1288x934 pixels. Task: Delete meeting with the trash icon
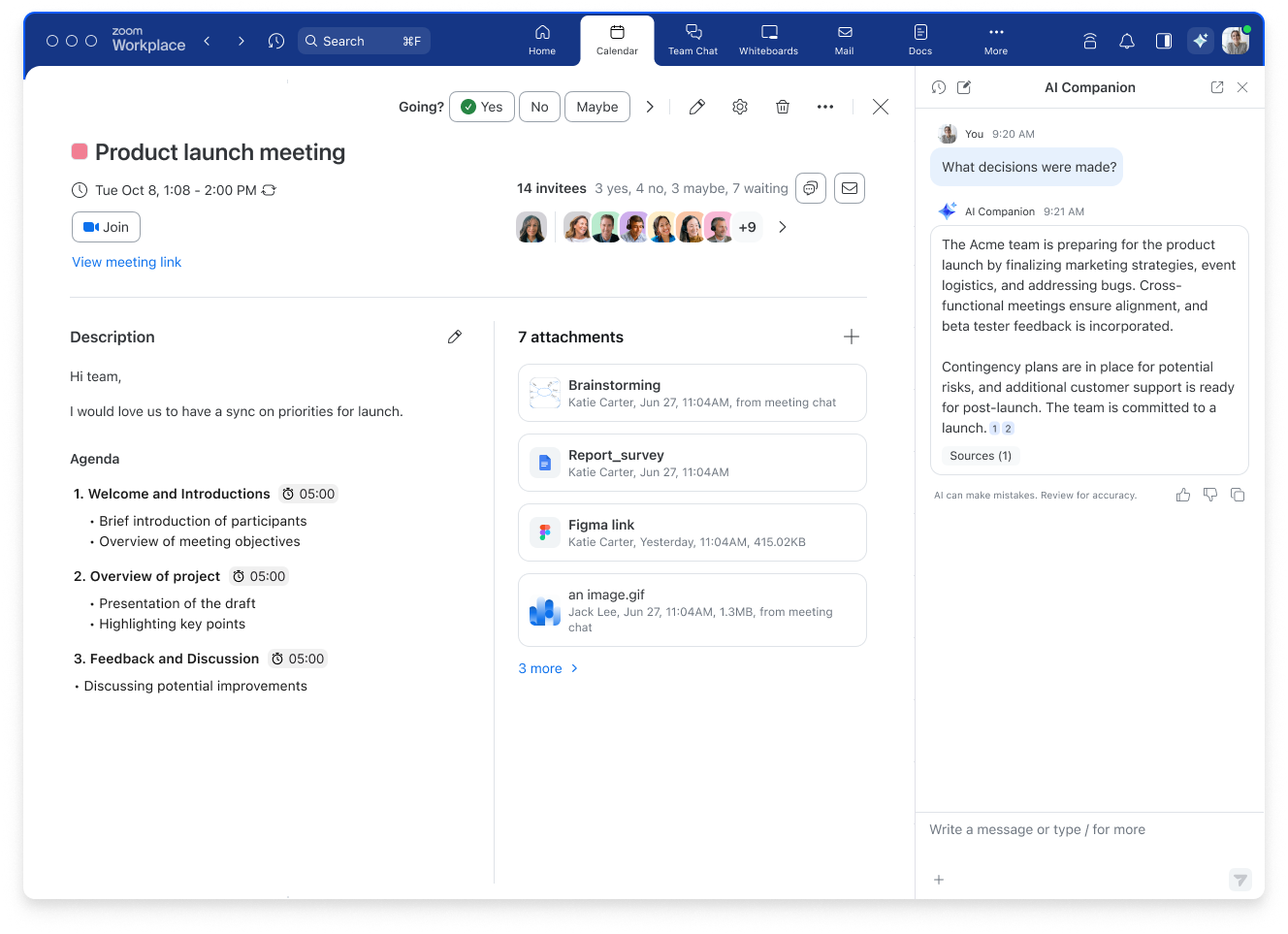pyautogui.click(x=783, y=107)
